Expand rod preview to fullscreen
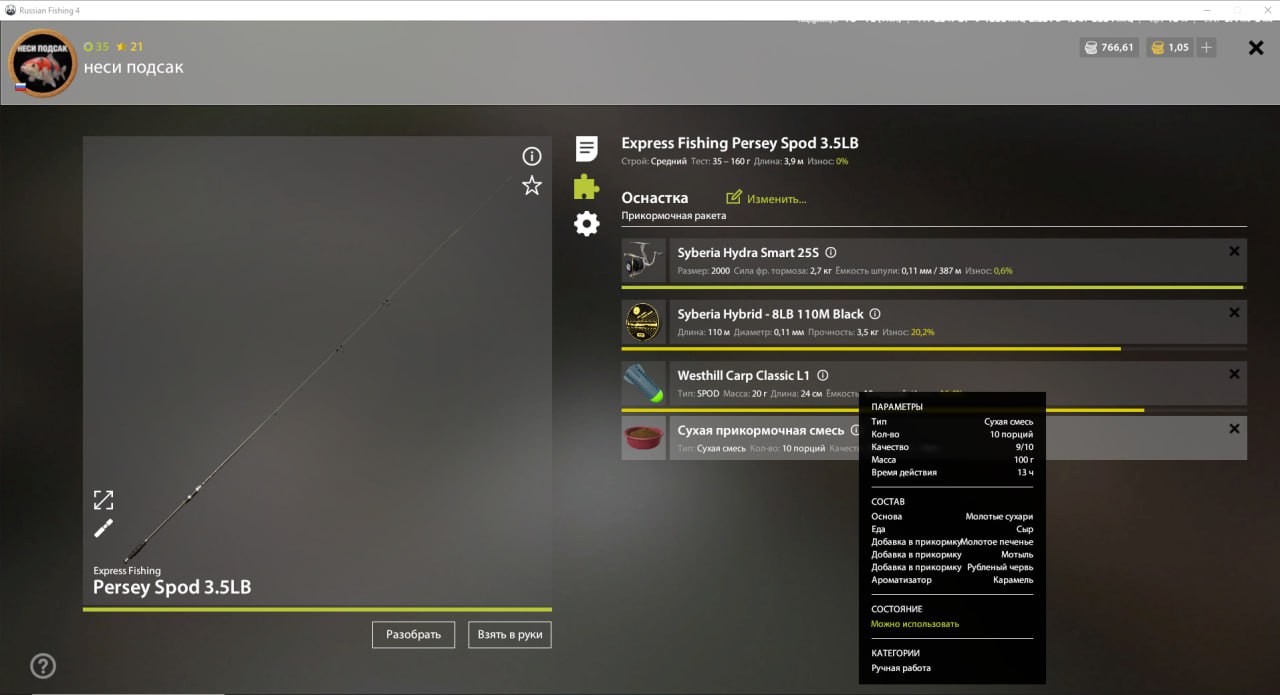Image resolution: width=1280 pixels, height=695 pixels. point(104,500)
